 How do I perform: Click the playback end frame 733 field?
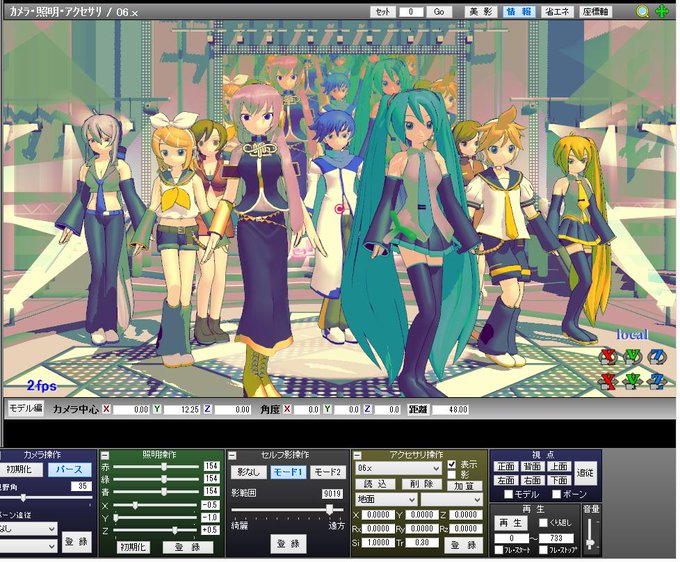pos(556,538)
